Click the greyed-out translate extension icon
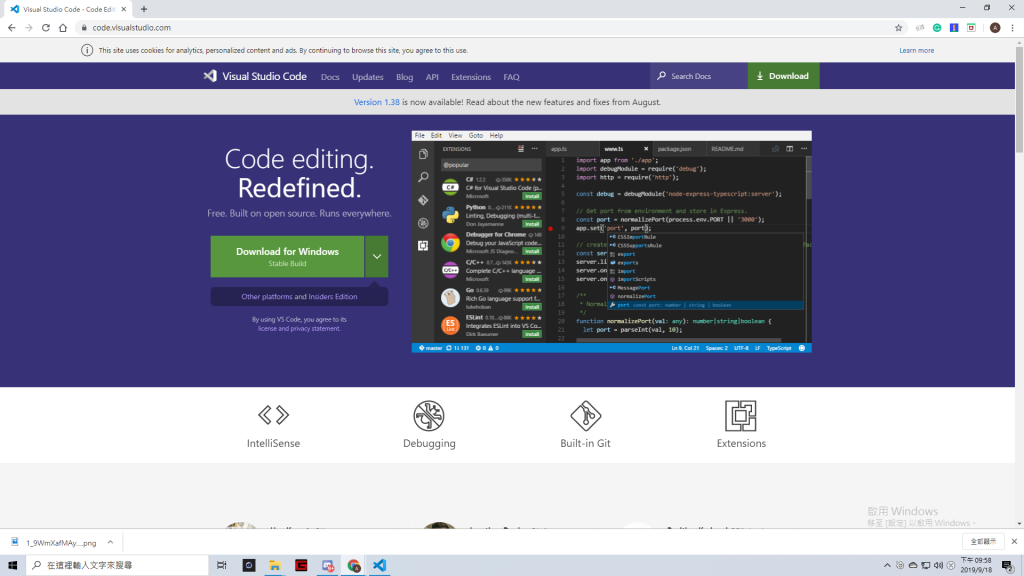This screenshot has width=1024, height=576. [x=920, y=27]
